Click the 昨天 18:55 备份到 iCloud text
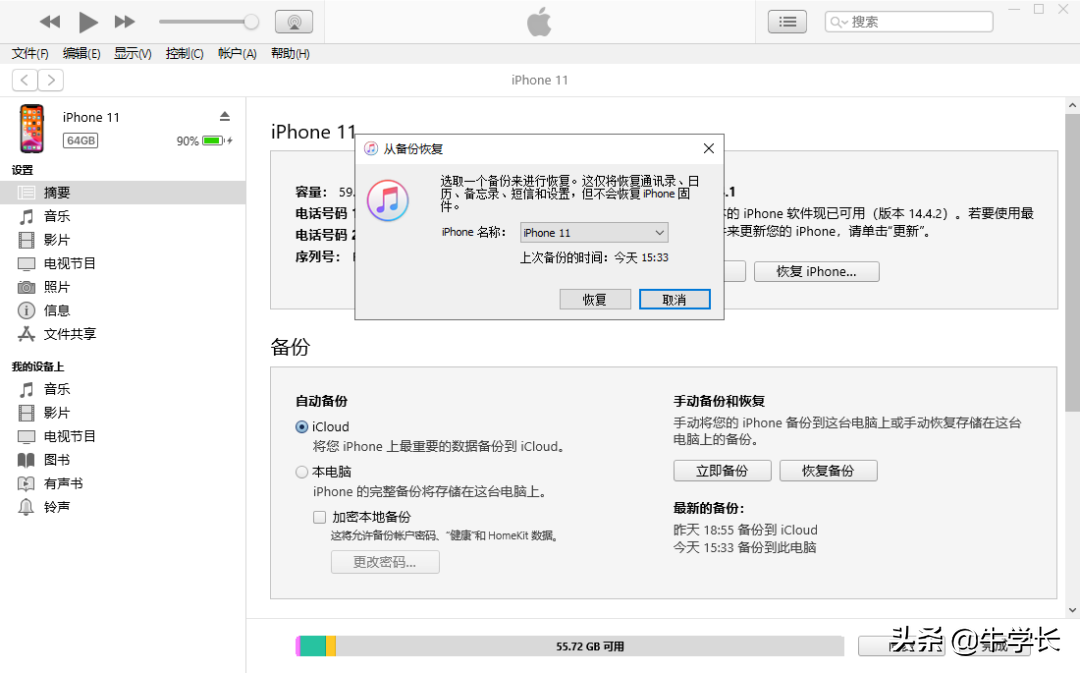 [745, 530]
